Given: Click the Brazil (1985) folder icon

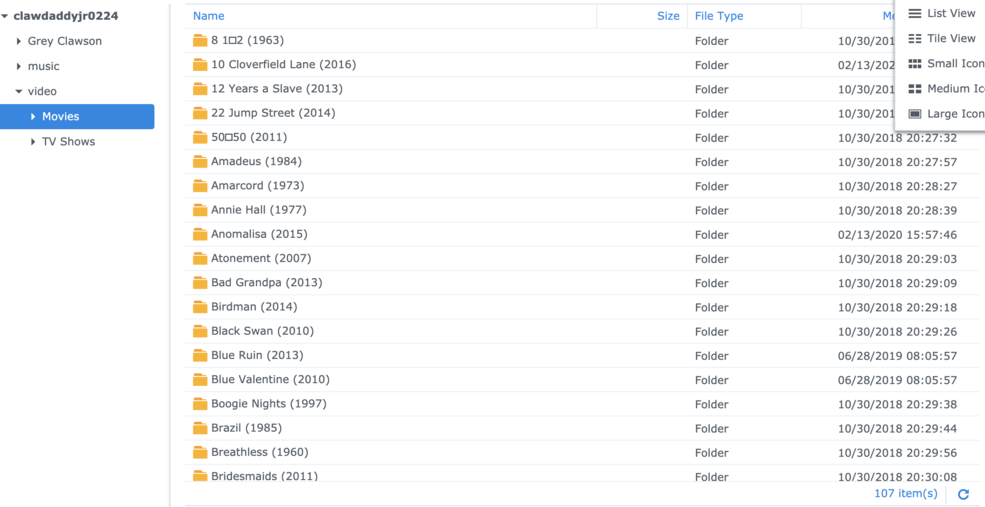Looking at the screenshot, I should [x=200, y=428].
